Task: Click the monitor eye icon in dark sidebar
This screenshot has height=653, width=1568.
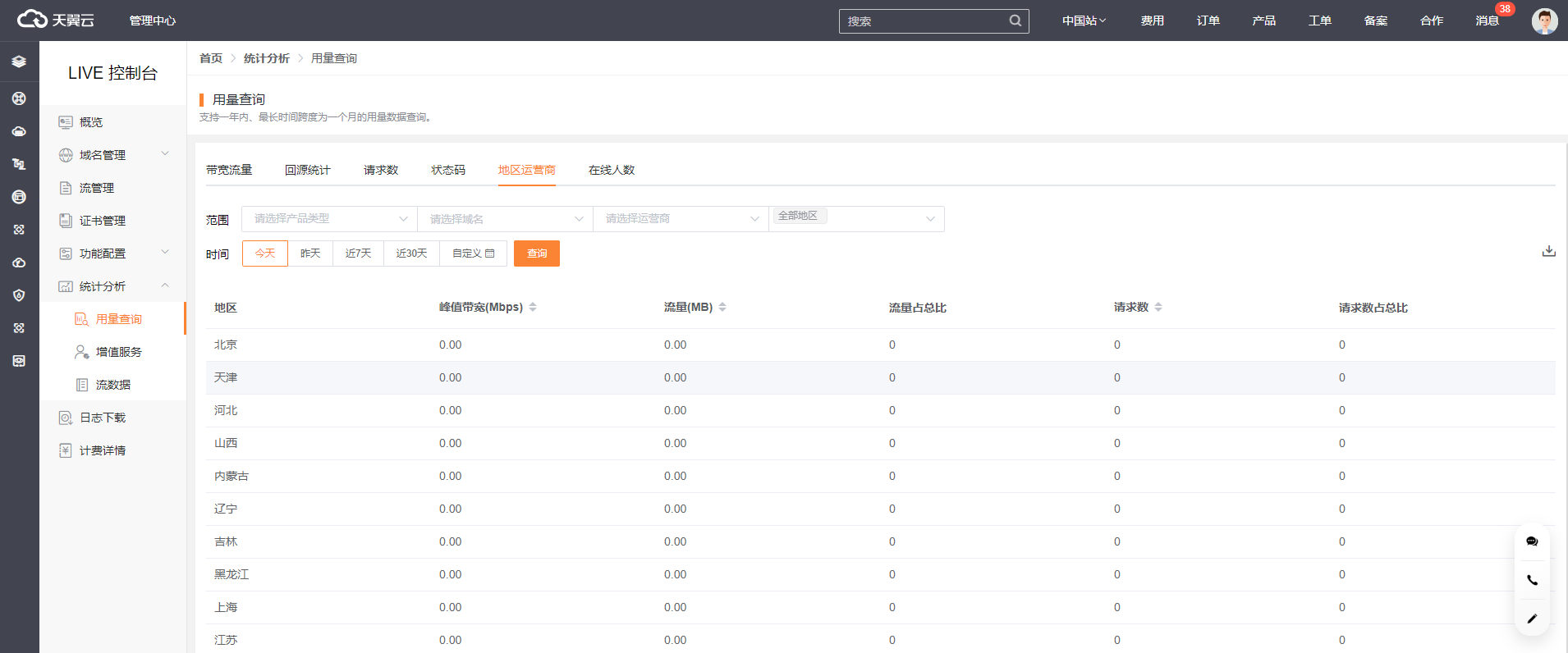Action: [x=19, y=361]
